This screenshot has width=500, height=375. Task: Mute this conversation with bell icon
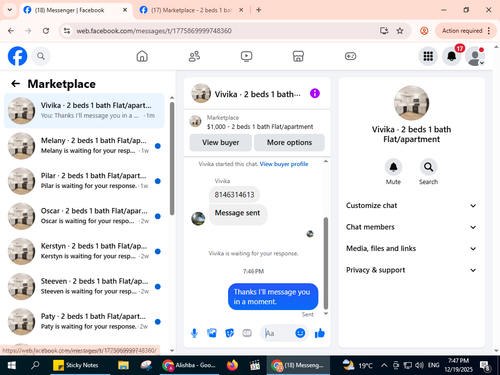pos(393,167)
